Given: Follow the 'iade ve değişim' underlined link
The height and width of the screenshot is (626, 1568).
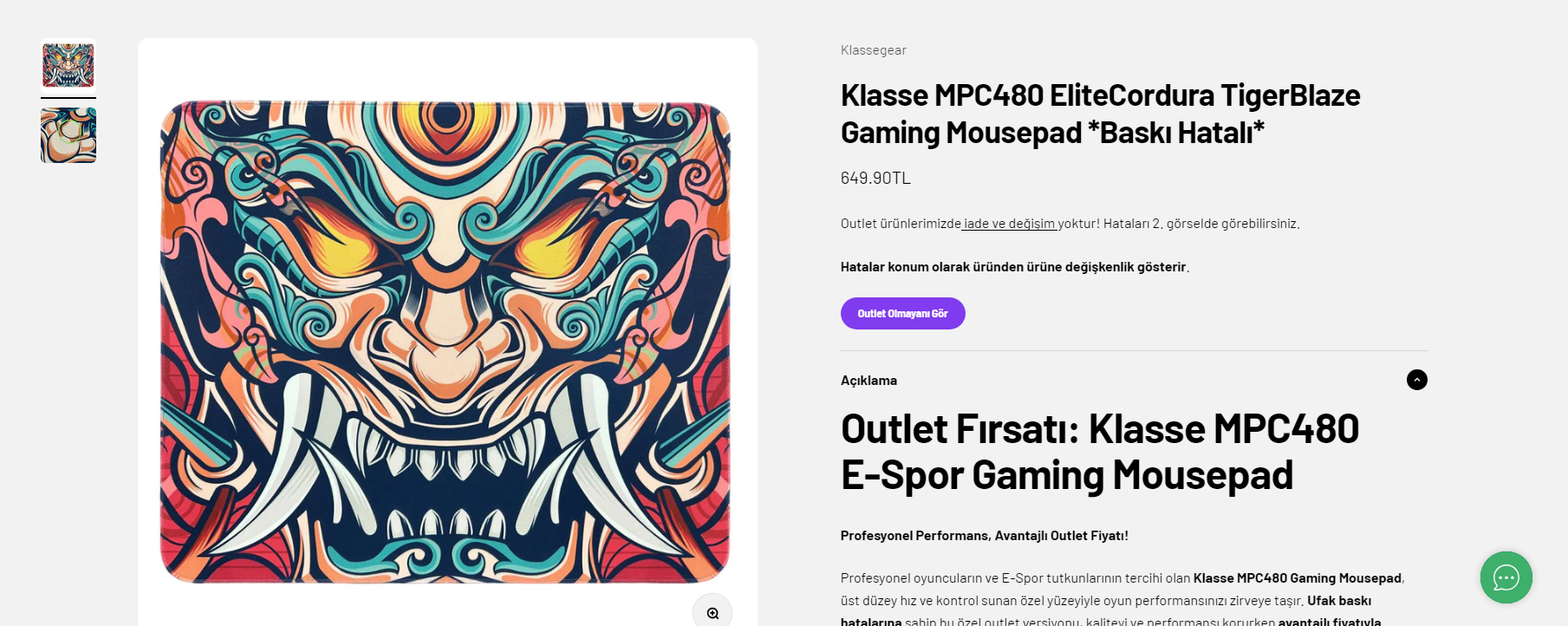Looking at the screenshot, I should pyautogui.click(x=1009, y=224).
